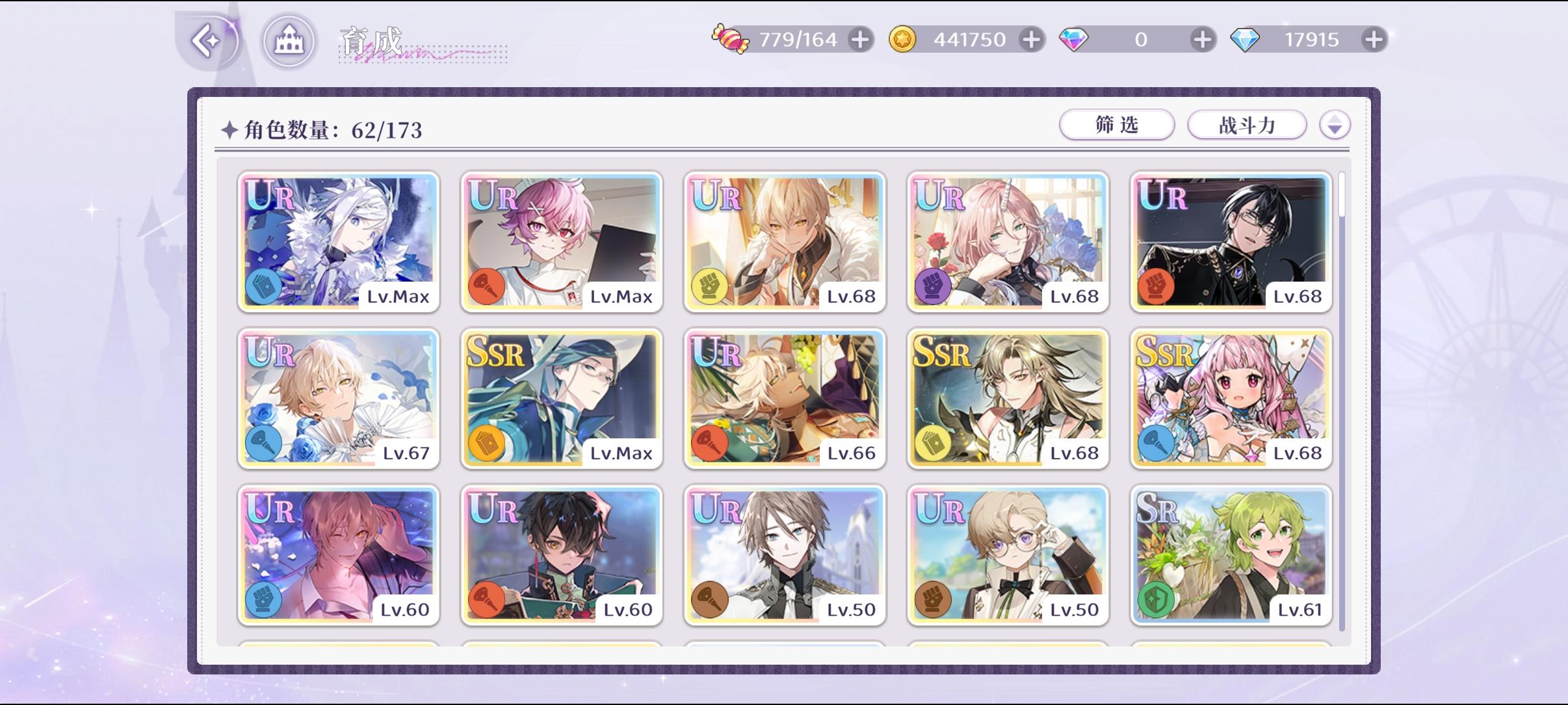Click the character list scrollbar

[1342, 401]
